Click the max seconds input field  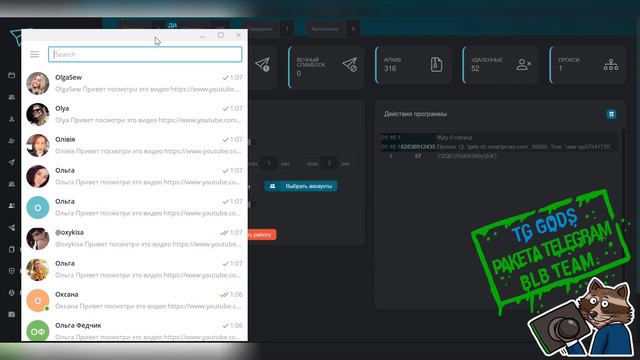329,164
